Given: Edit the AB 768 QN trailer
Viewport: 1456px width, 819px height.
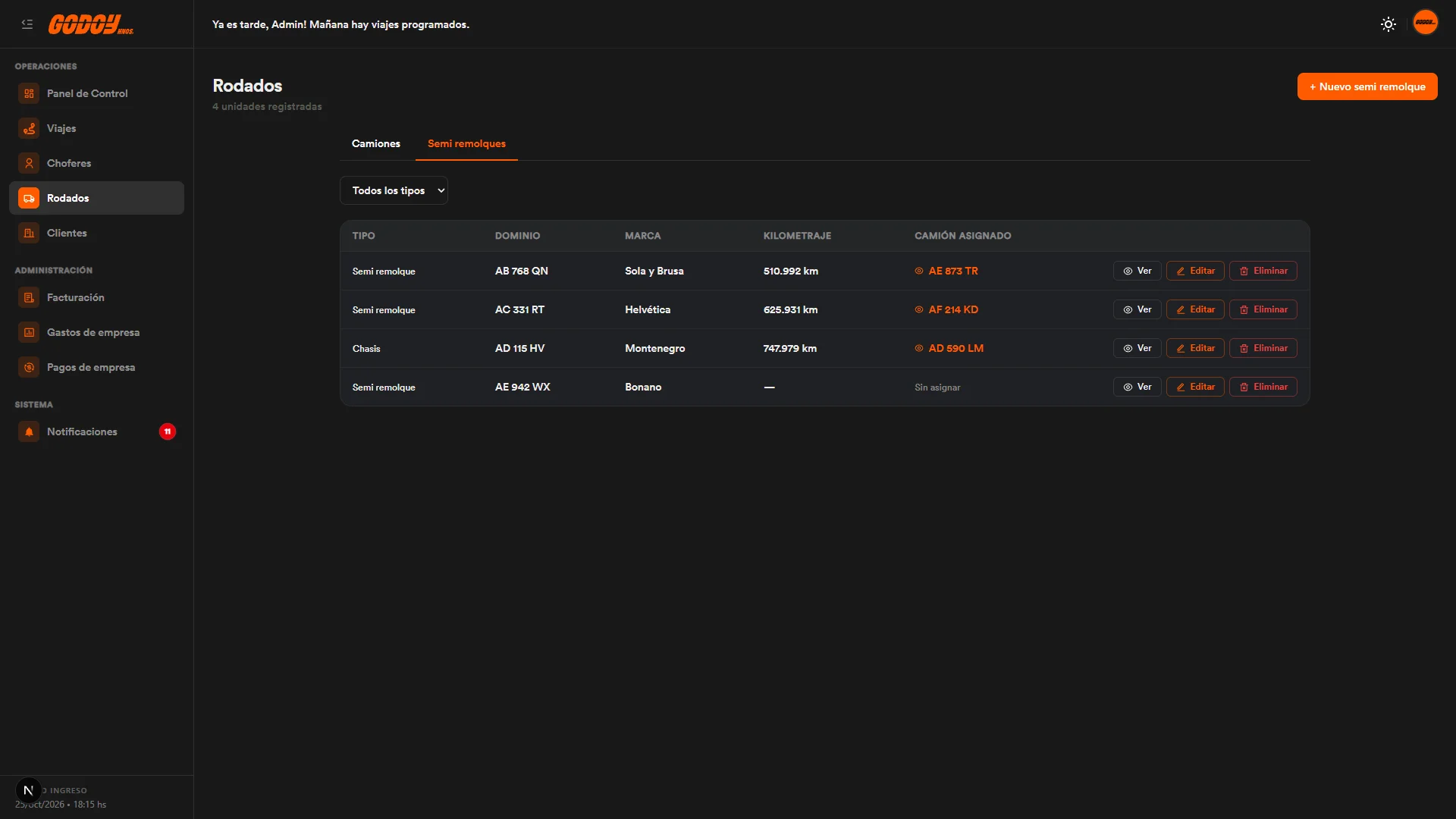Looking at the screenshot, I should (x=1195, y=271).
